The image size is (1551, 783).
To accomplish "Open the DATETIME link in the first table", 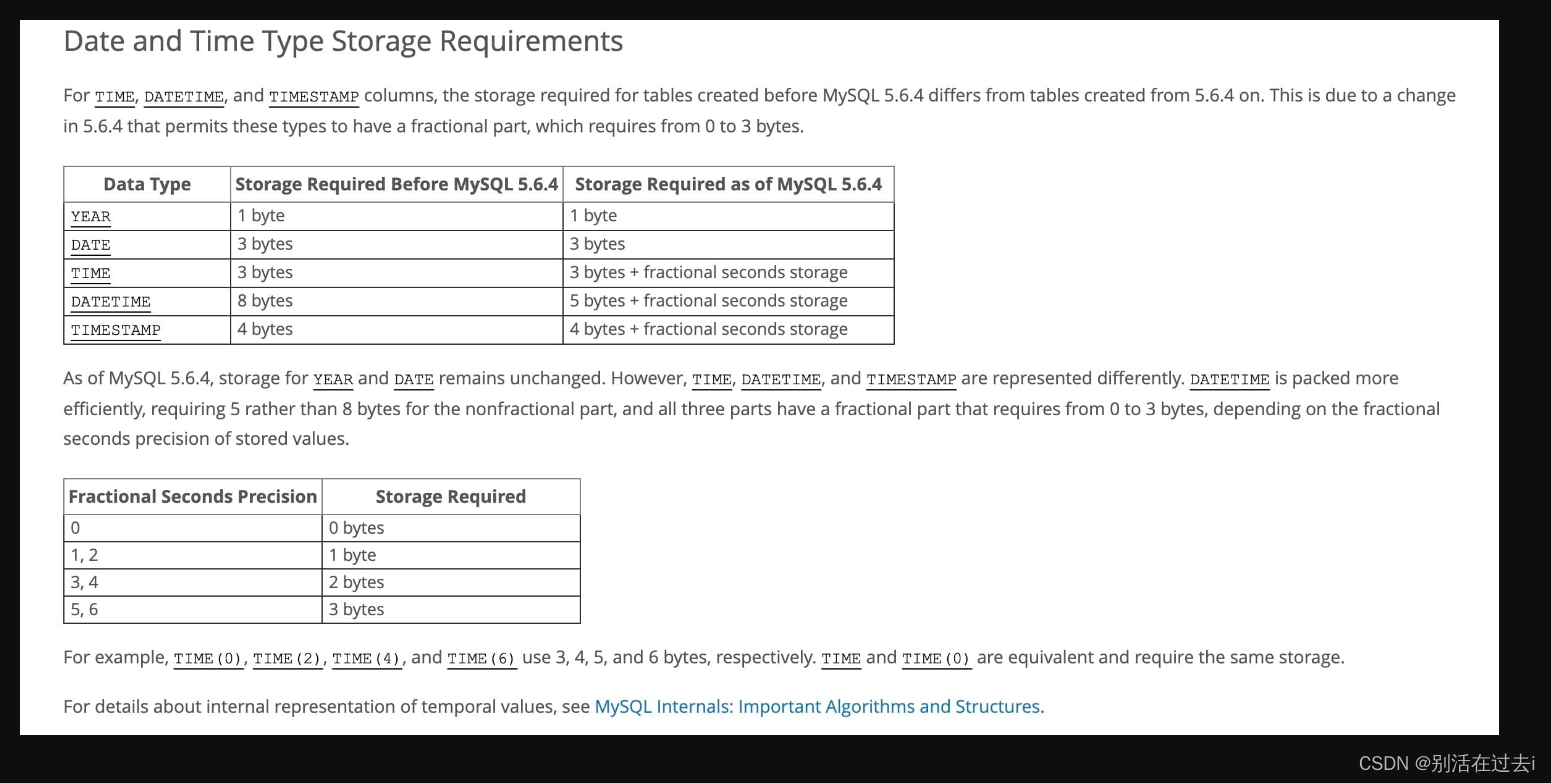I will point(110,302).
